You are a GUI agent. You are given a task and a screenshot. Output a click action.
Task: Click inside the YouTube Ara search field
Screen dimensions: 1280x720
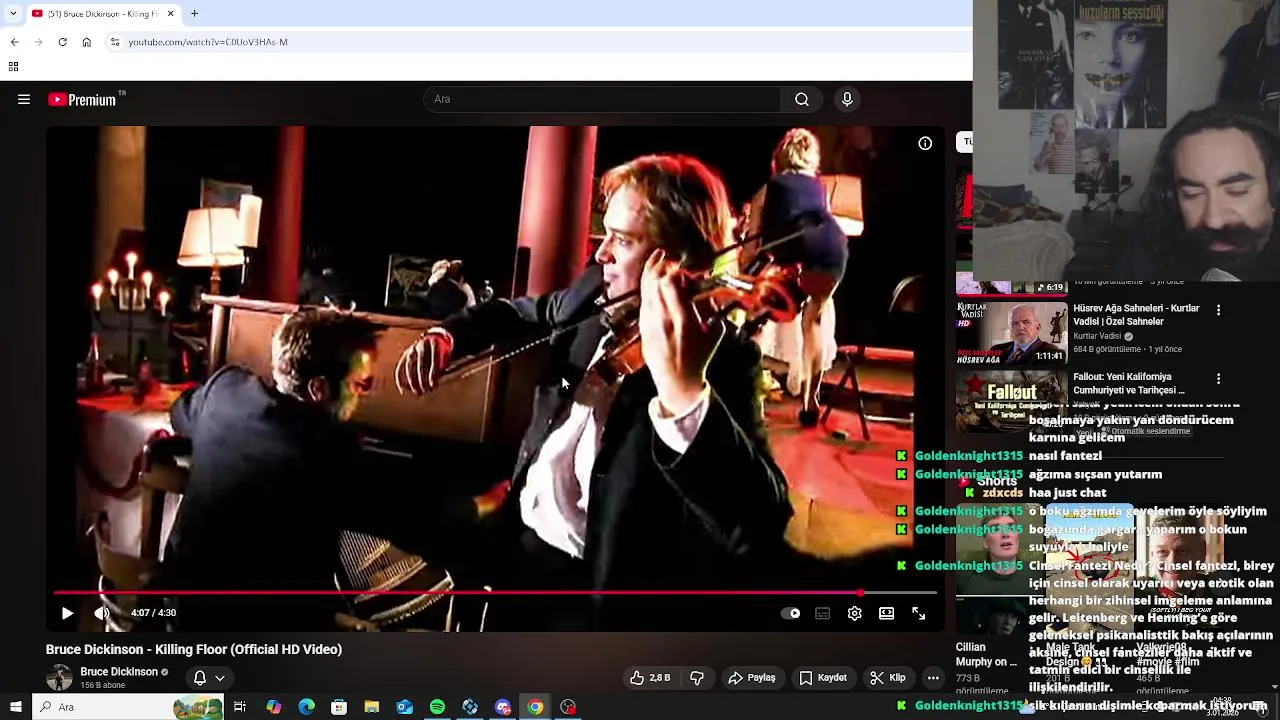tap(604, 99)
